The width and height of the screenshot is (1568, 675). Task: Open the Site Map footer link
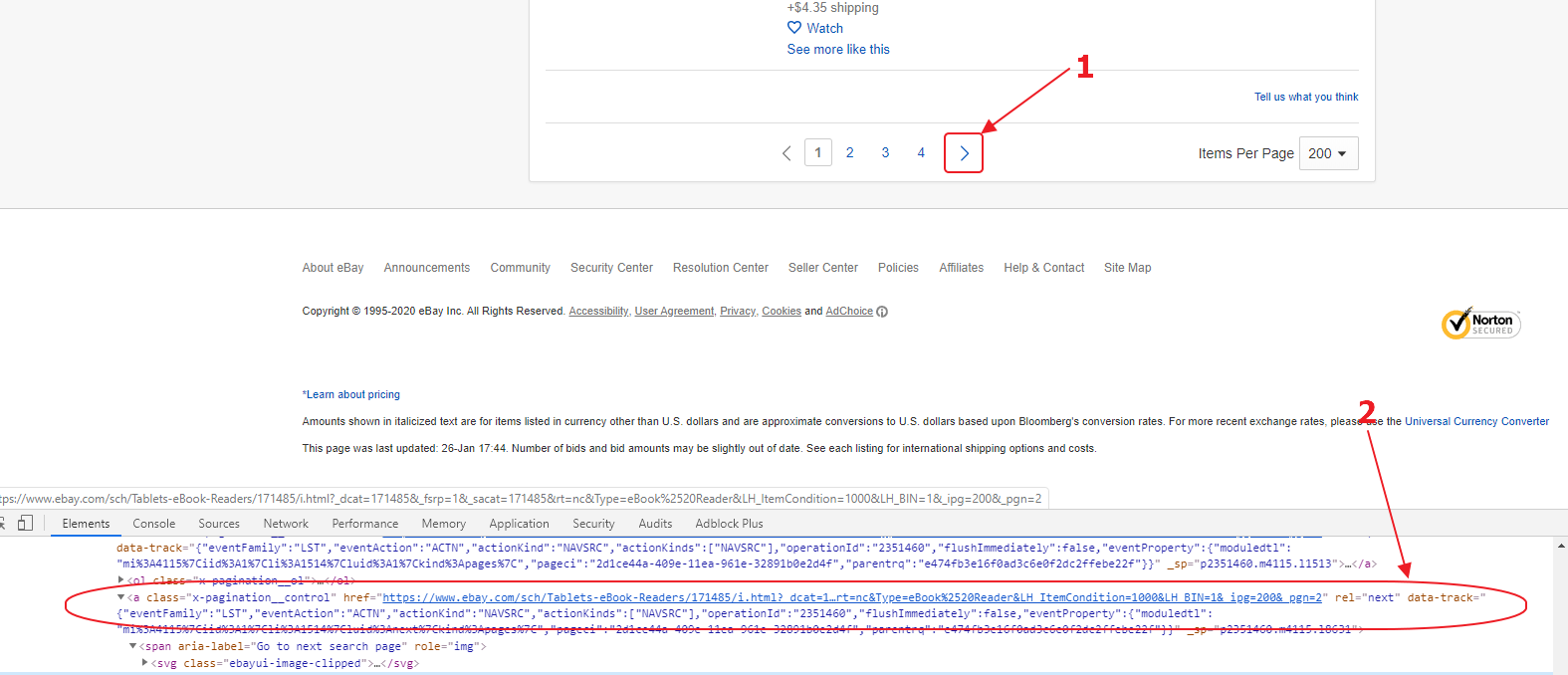1127,268
